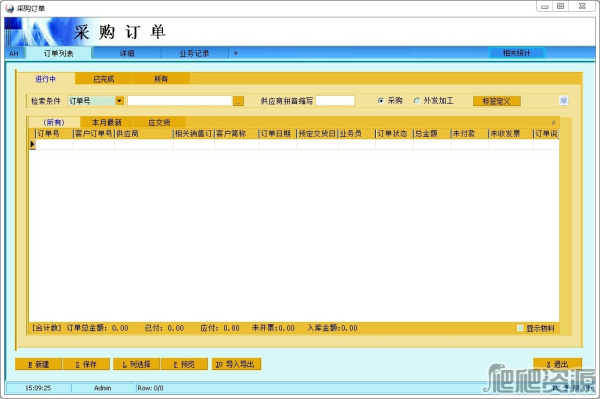Viewport: 600px width, 399px height.
Task: Click the 未收发票 column header
Action: point(511,134)
